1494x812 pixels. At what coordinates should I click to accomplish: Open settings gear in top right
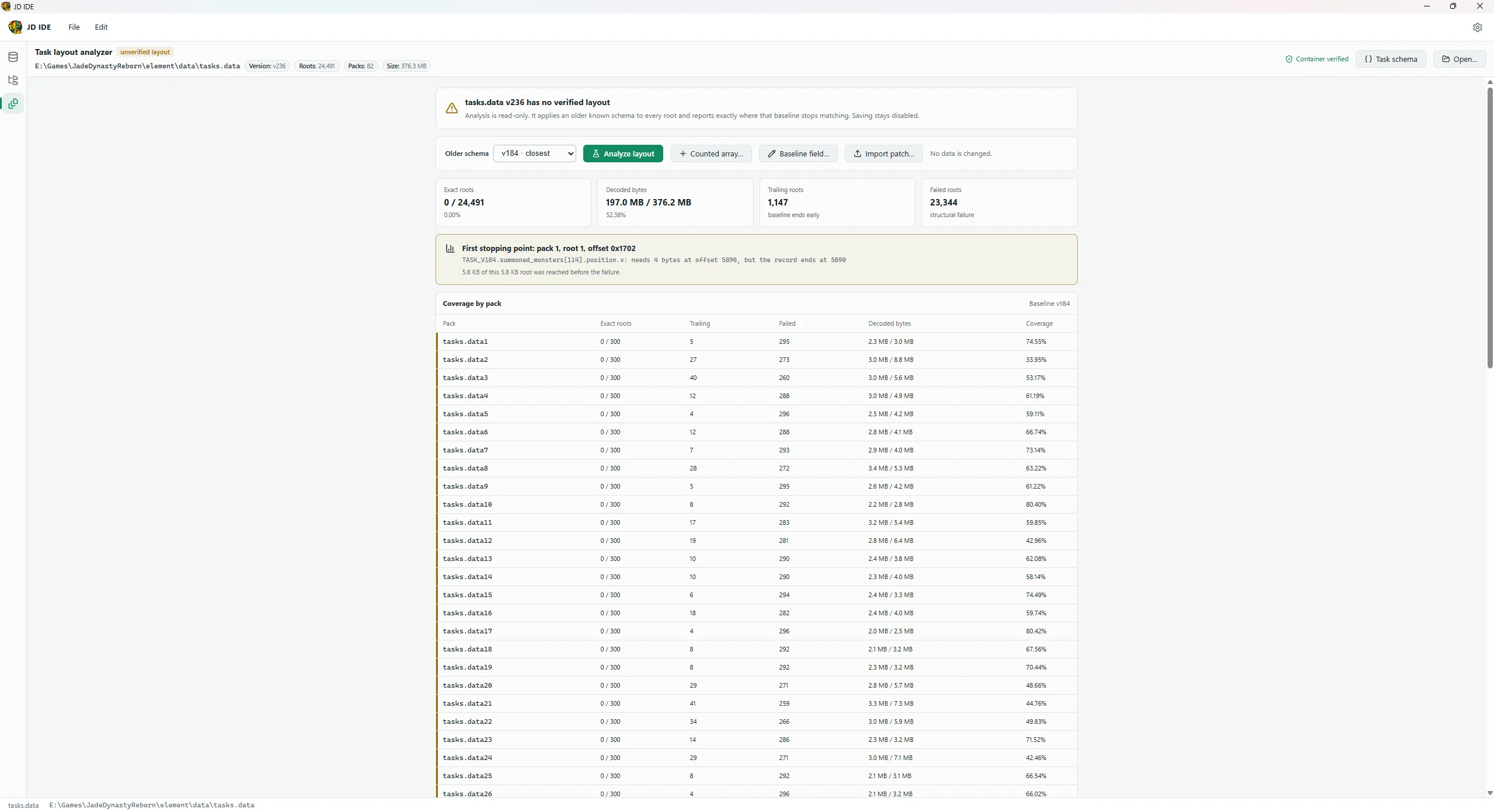click(1477, 27)
